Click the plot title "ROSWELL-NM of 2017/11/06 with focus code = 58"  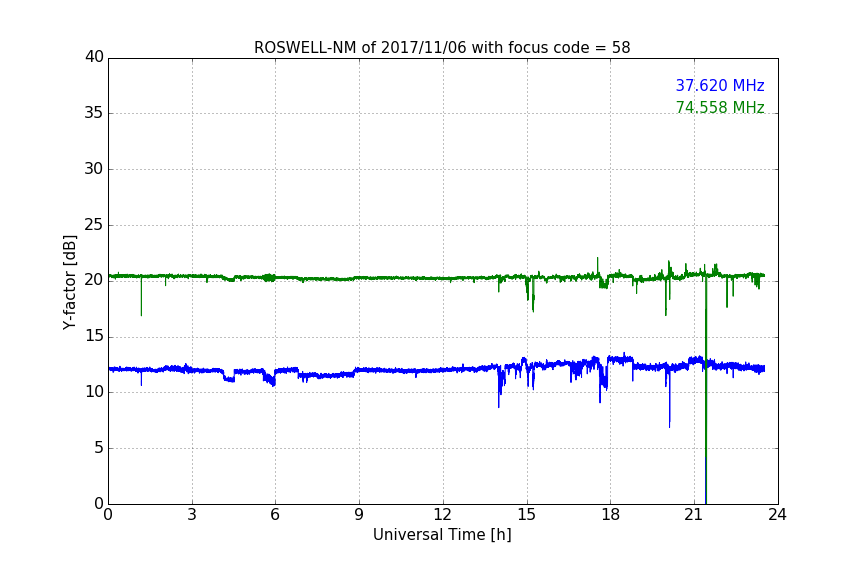442,48
